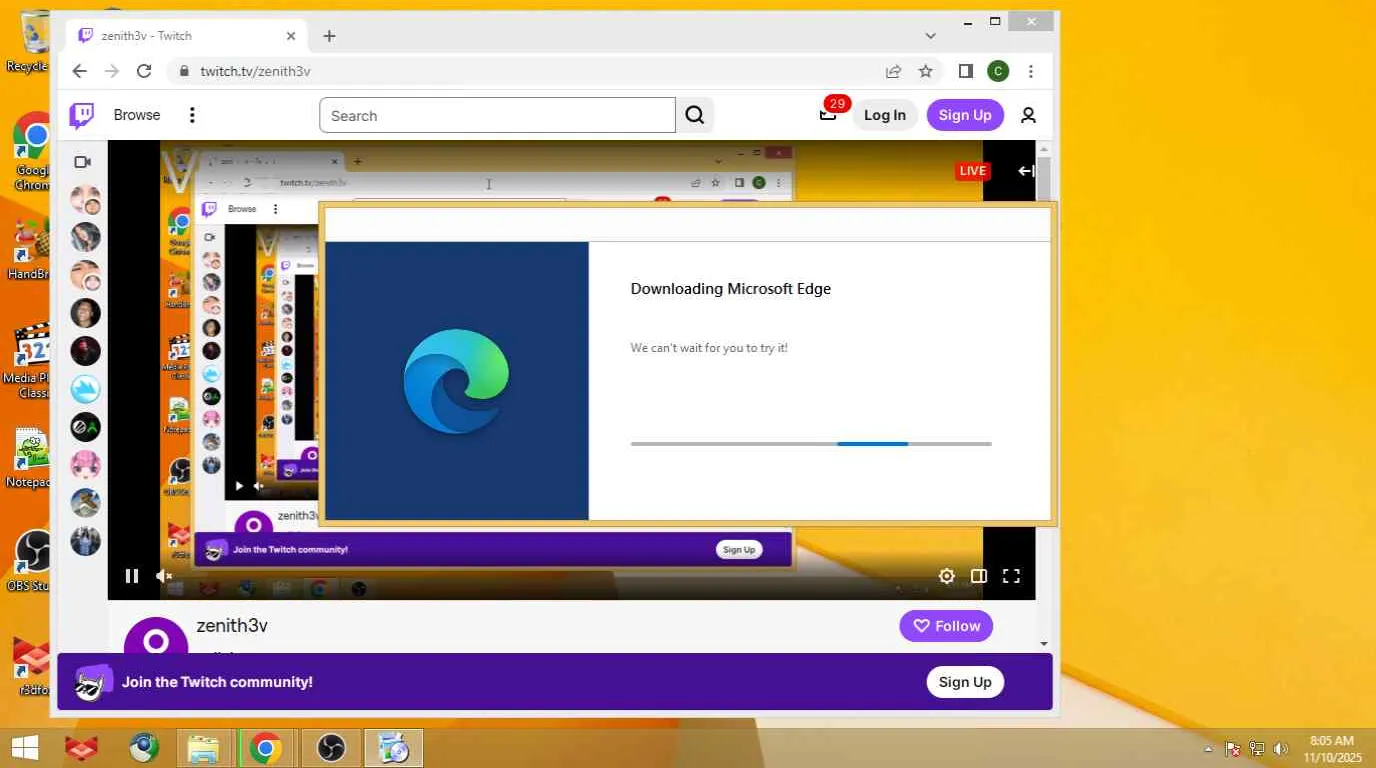The image size is (1376, 768).
Task: Open the pink-haired anime avatar channel
Action: click(x=85, y=465)
